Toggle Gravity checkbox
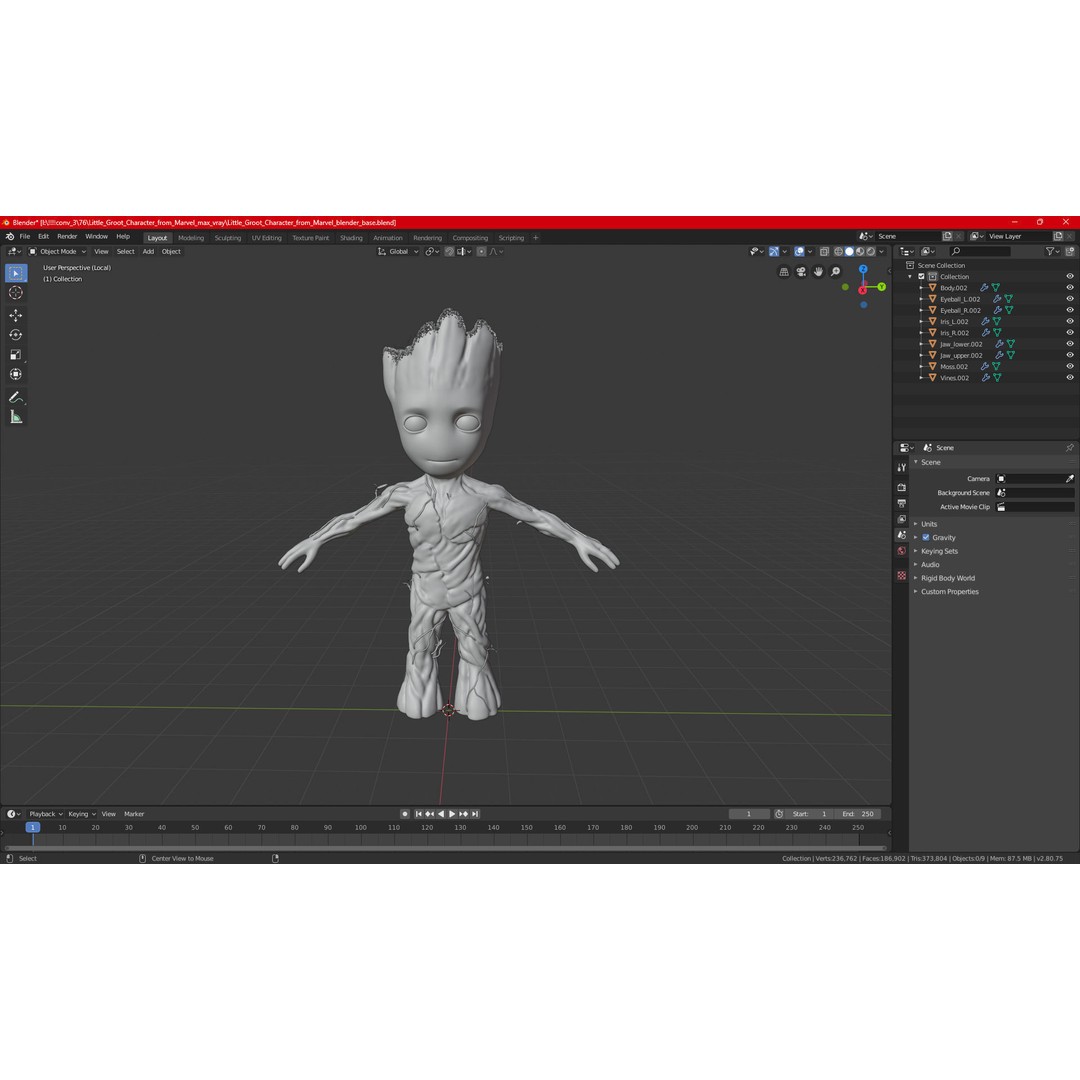This screenshot has width=1080, height=1080. point(926,538)
